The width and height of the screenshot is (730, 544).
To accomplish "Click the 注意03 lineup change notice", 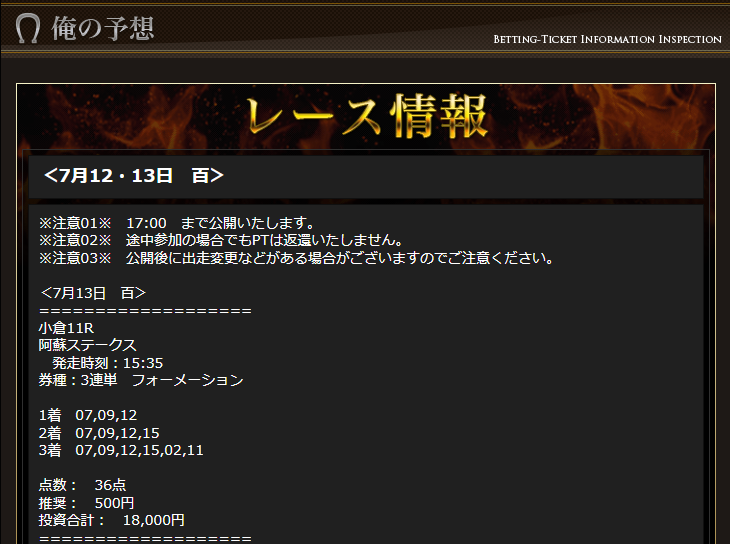I will point(296,258).
